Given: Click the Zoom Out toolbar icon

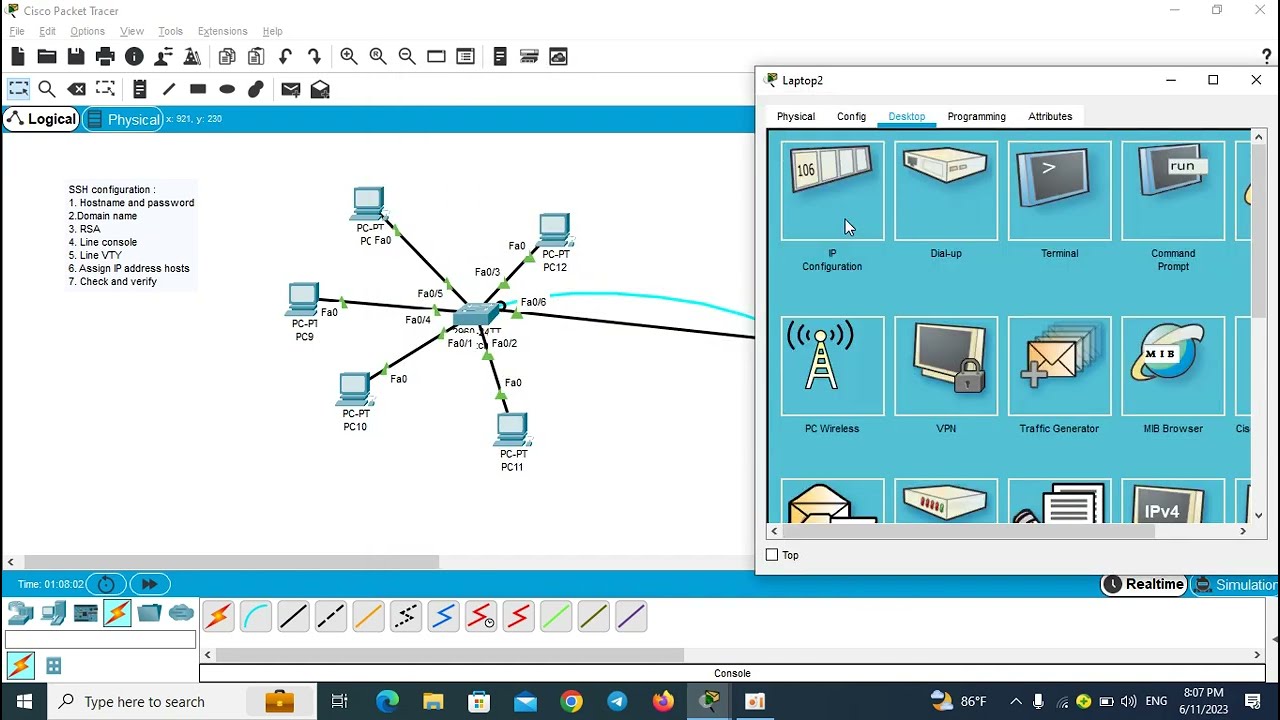Looking at the screenshot, I should pos(407,57).
